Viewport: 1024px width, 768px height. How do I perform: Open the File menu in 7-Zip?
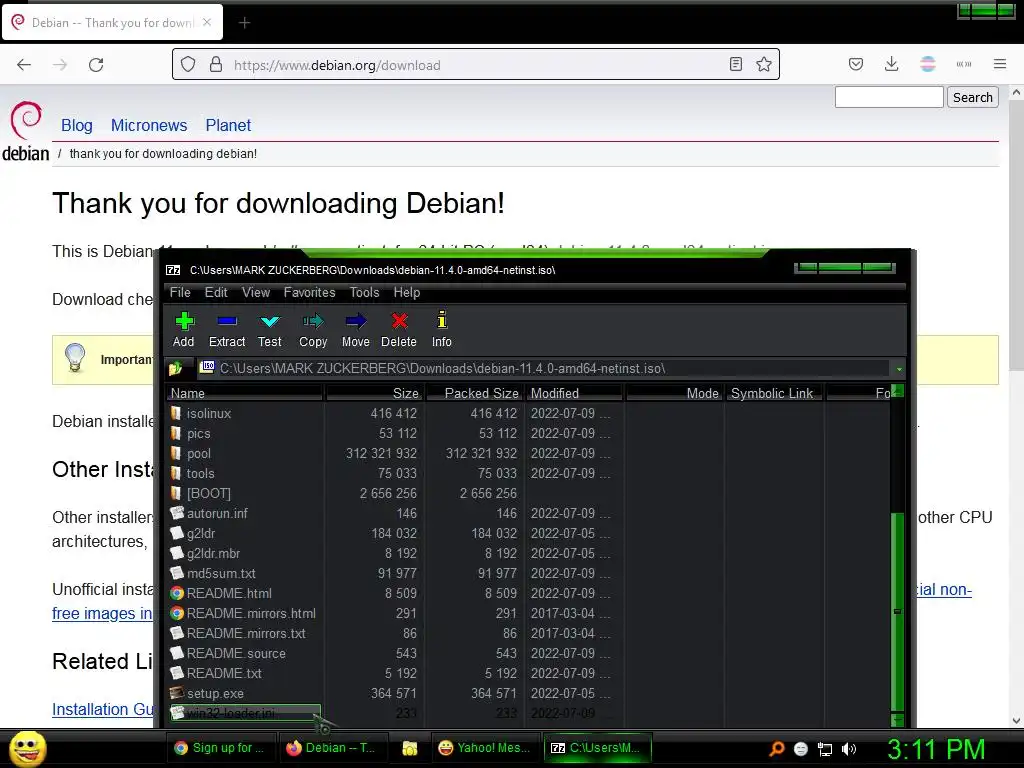pyautogui.click(x=180, y=293)
